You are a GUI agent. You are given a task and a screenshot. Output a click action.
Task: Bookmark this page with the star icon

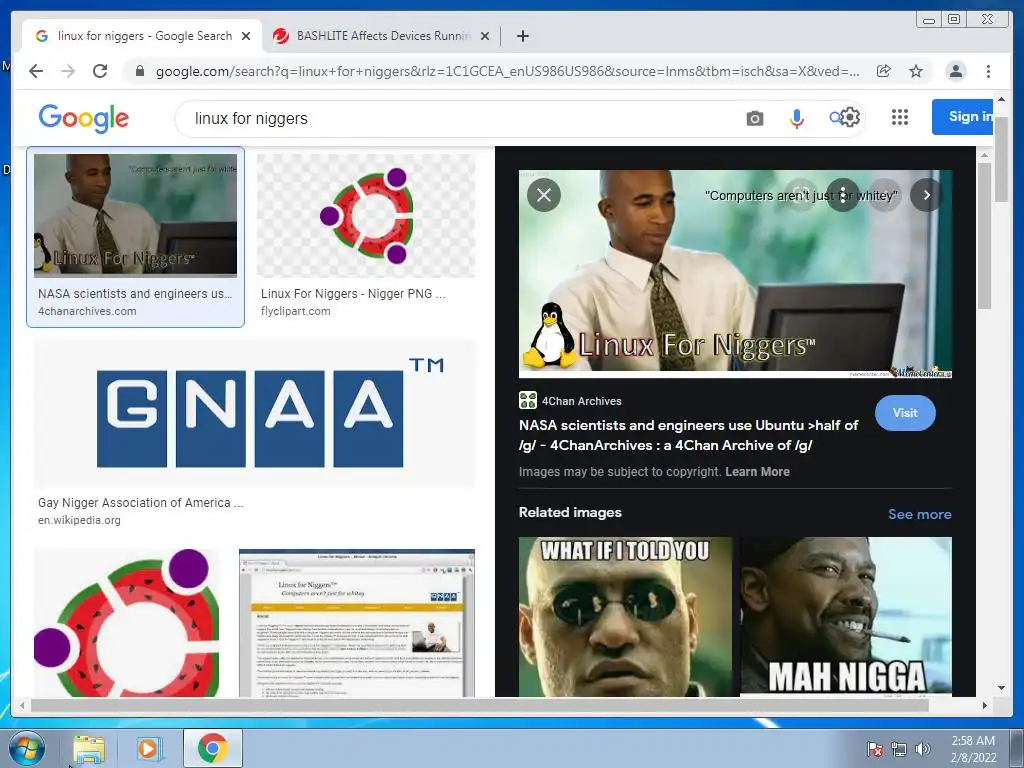(x=916, y=71)
